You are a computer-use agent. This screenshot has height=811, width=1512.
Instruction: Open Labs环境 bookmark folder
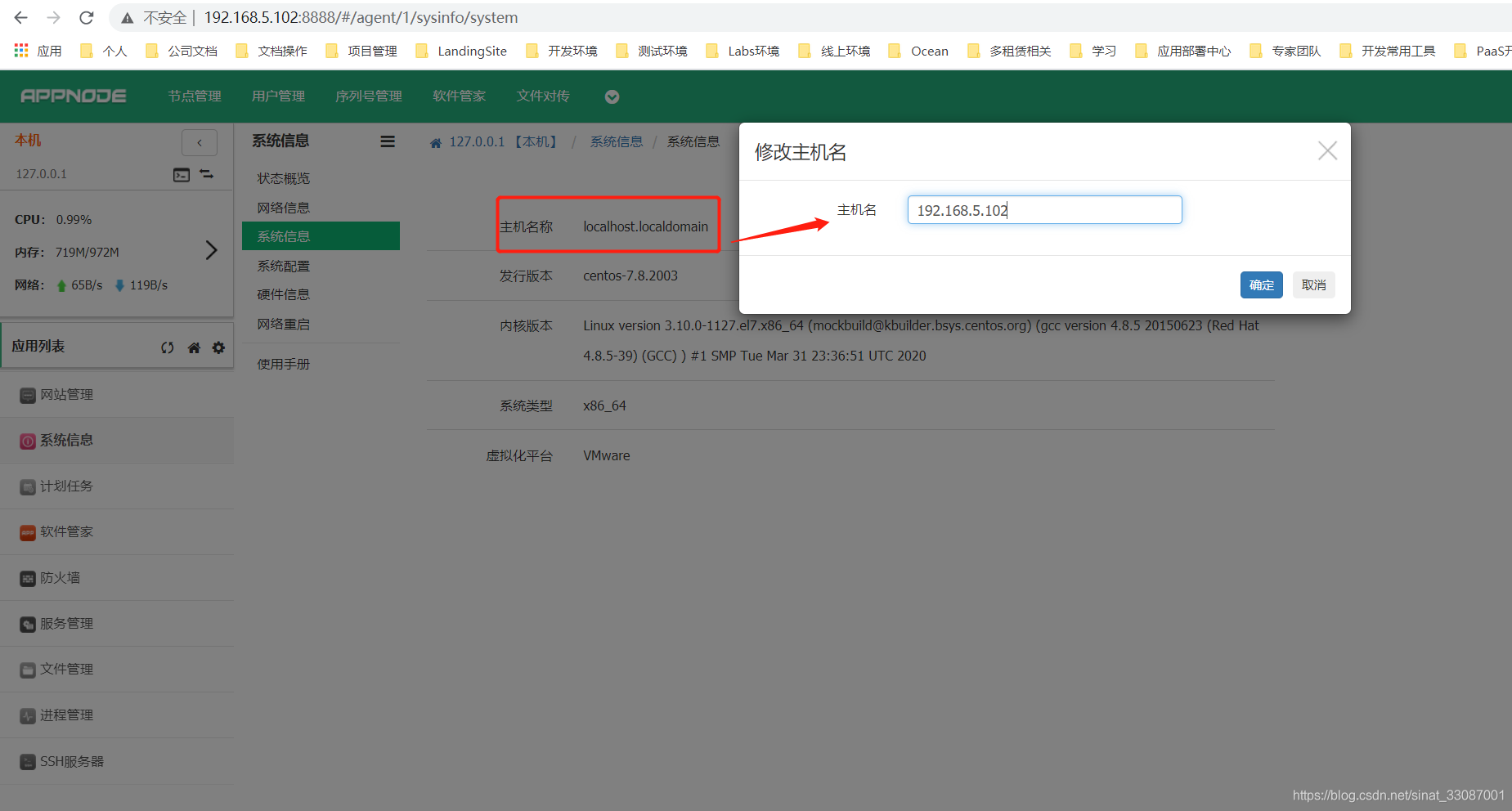point(743,51)
